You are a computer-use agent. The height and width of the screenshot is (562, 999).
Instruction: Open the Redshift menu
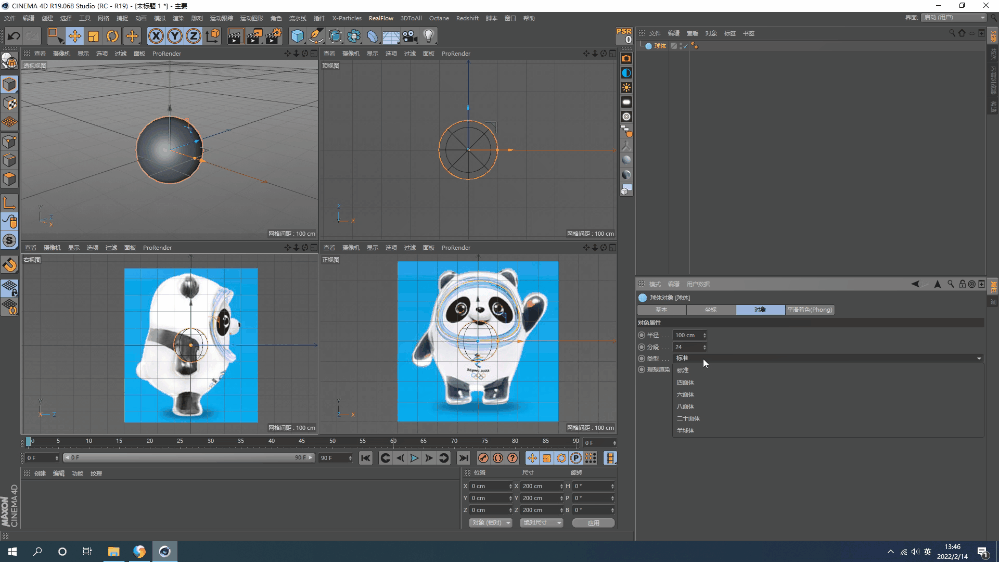tap(467, 18)
